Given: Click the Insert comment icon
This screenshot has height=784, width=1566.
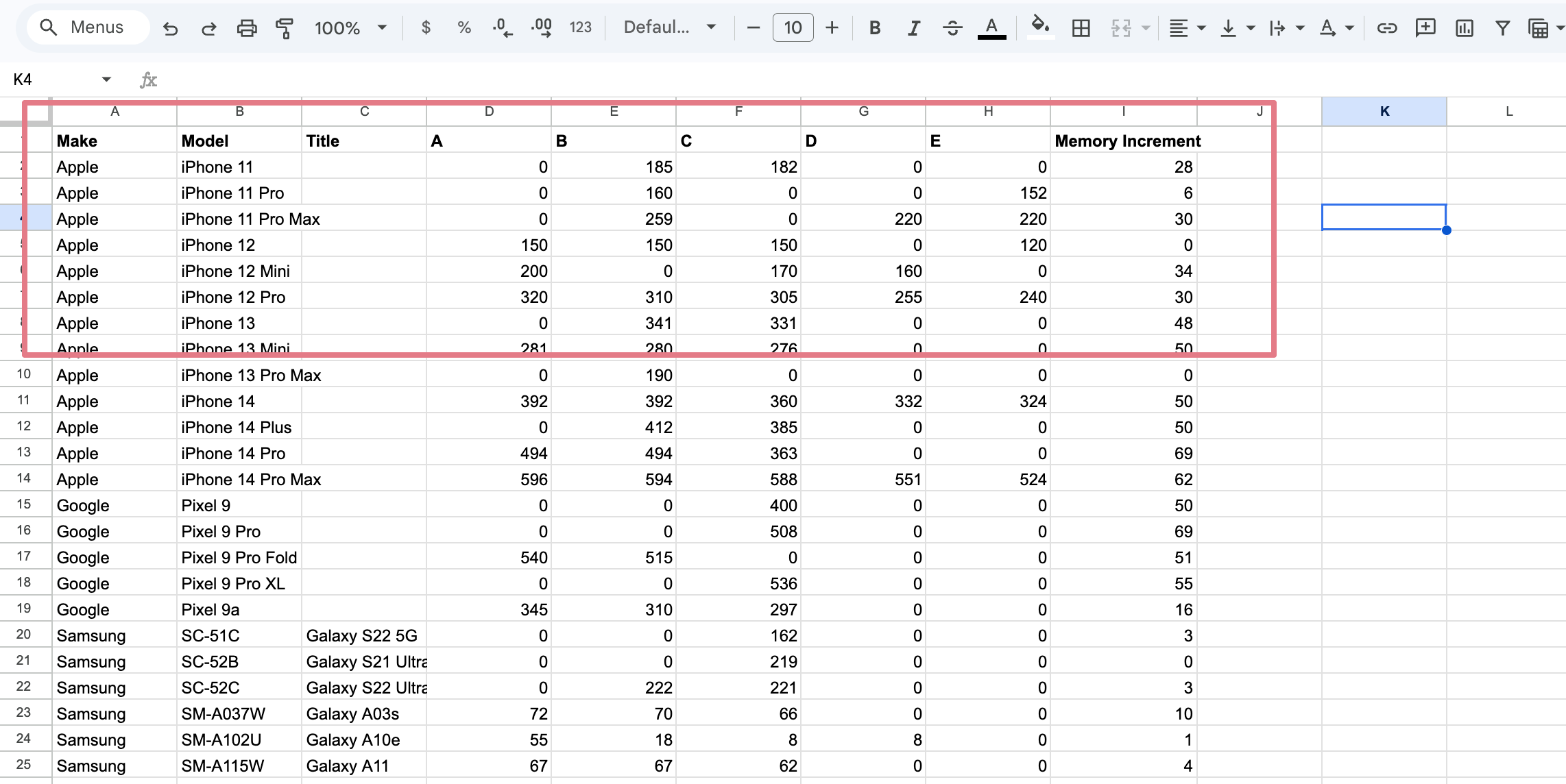Looking at the screenshot, I should (x=1425, y=27).
